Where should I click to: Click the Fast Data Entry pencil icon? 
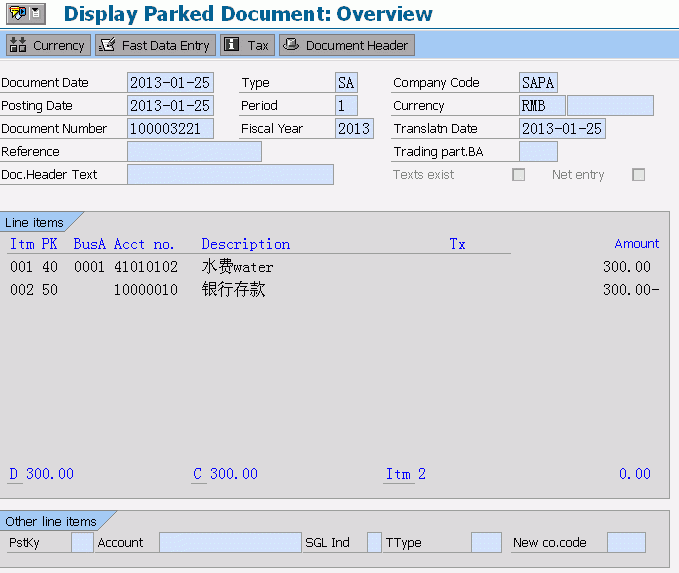coord(107,45)
